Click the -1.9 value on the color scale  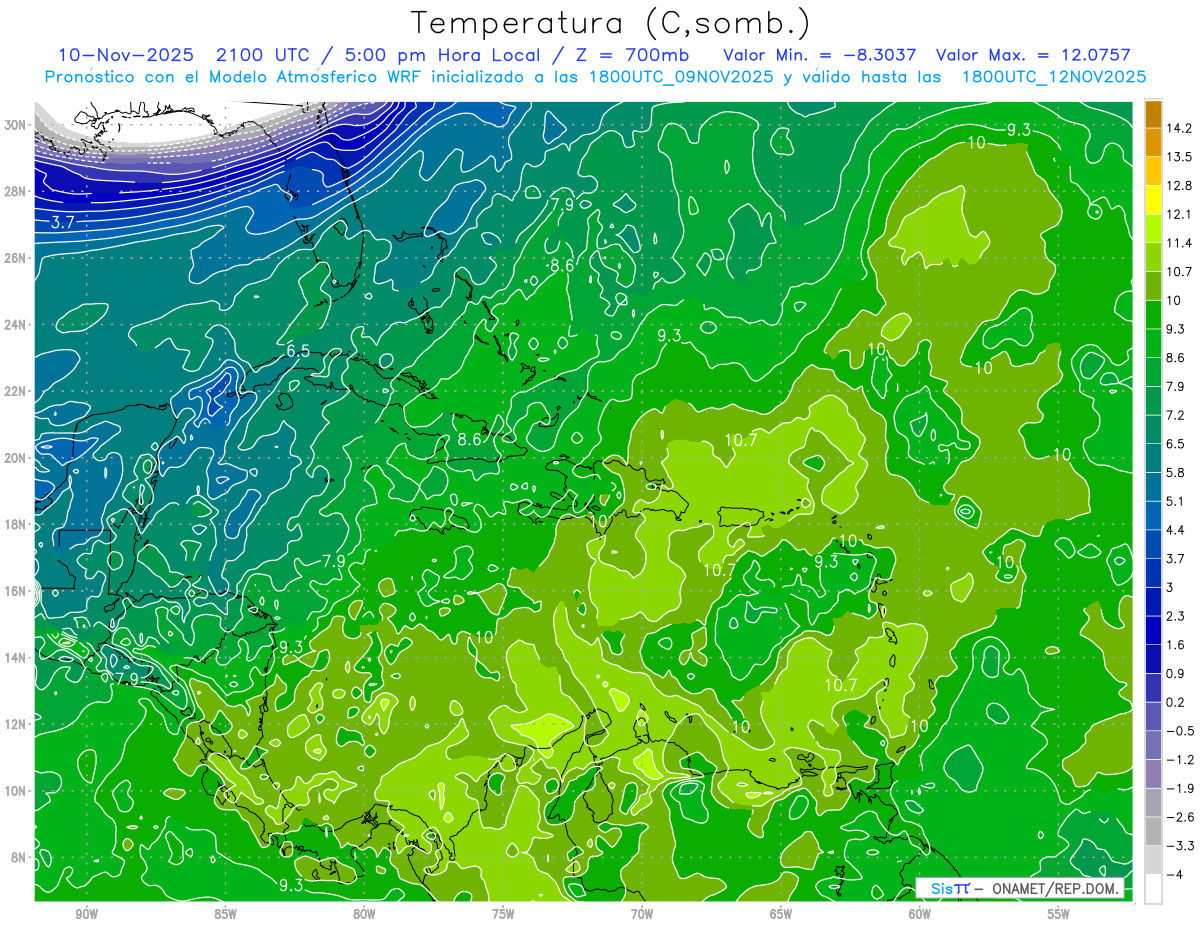1179,788
